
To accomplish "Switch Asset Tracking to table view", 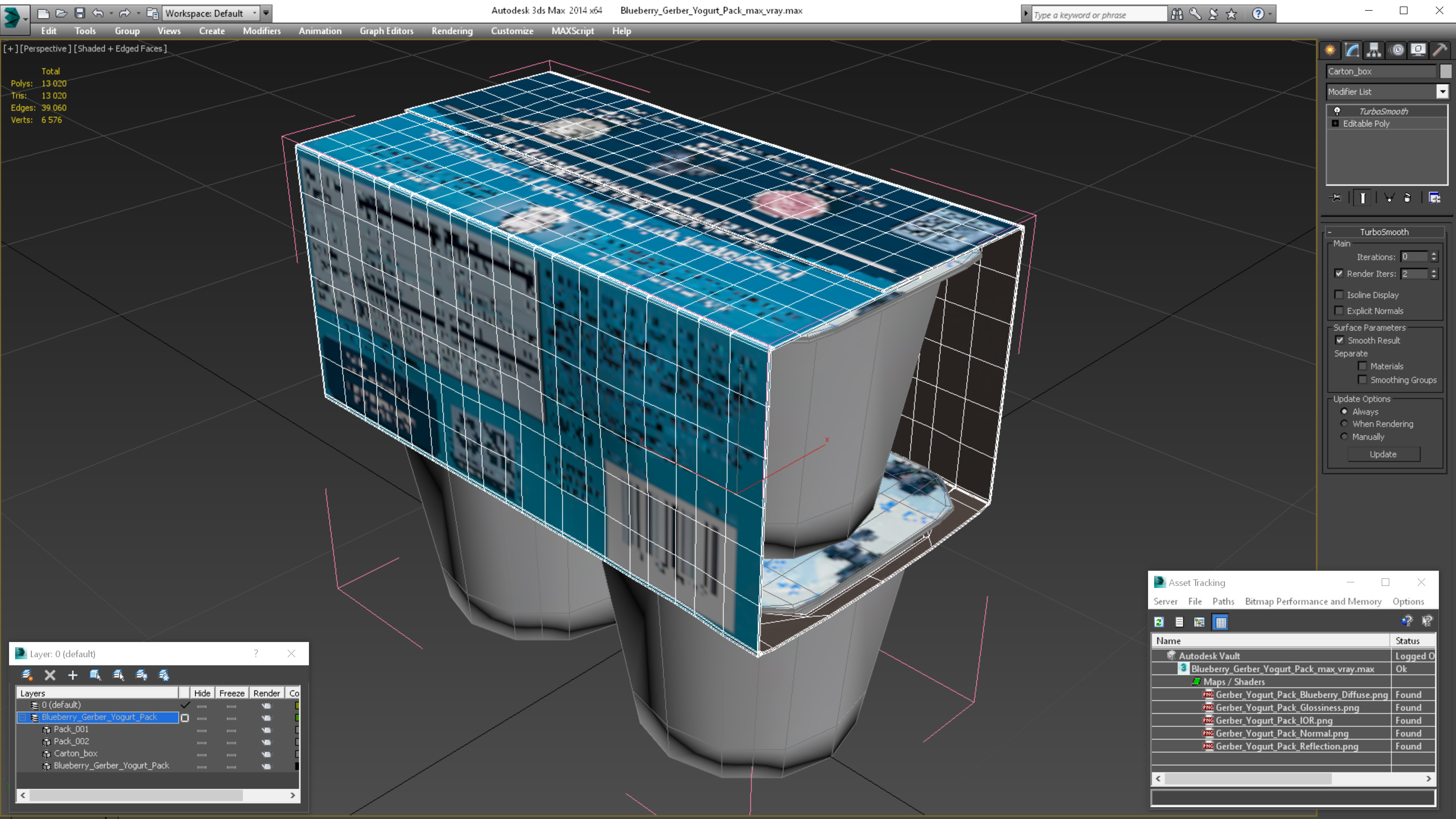I will (1221, 622).
